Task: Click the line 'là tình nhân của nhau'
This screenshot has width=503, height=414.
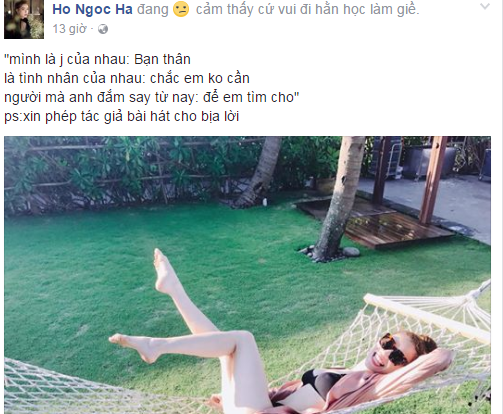Action: click(127, 79)
